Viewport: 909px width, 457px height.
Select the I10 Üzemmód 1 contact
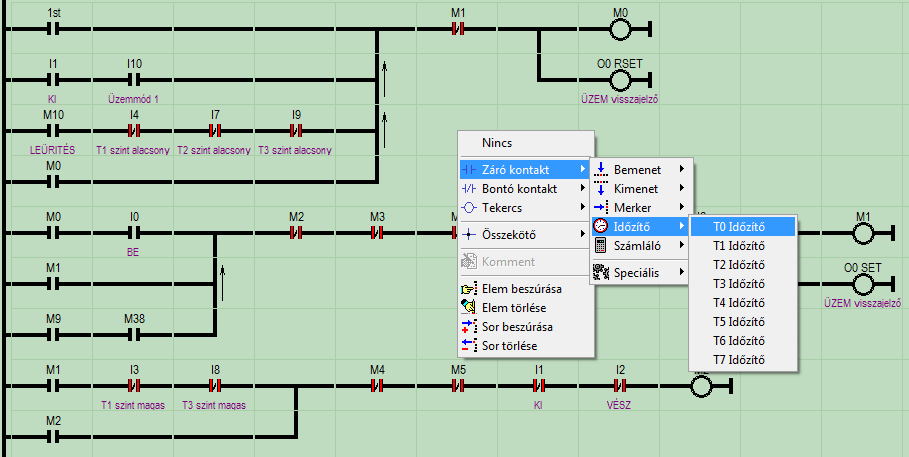[134, 81]
